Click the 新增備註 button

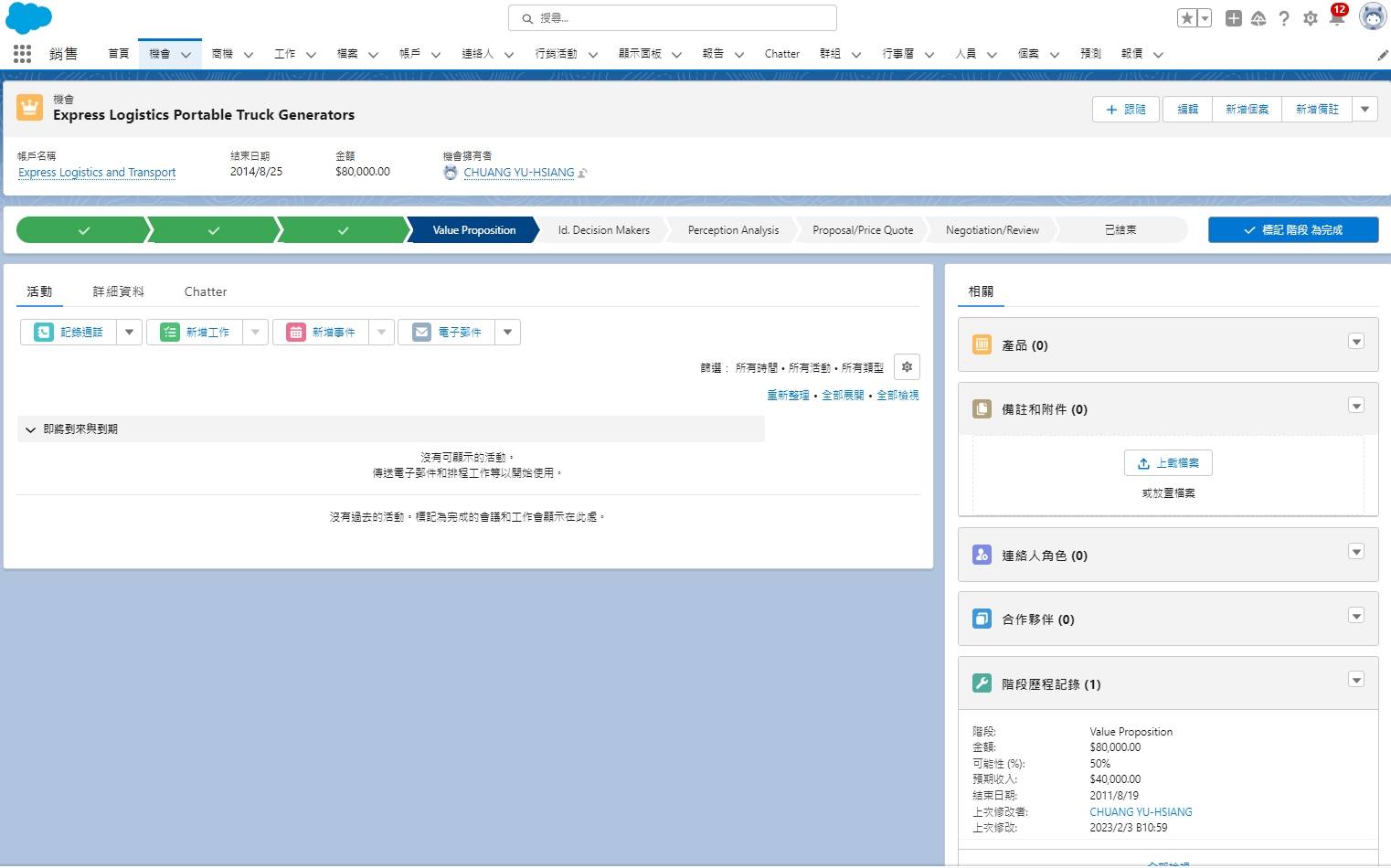click(1317, 110)
